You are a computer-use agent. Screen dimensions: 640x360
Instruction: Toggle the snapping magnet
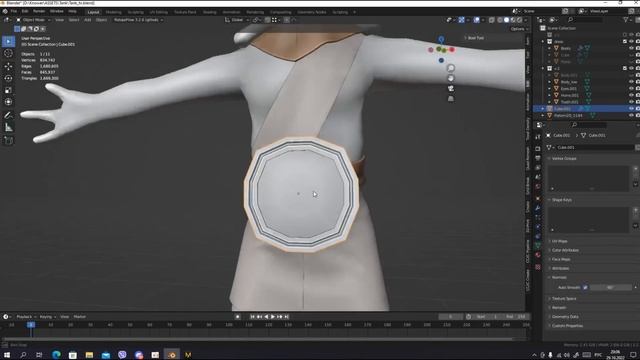click(x=267, y=20)
